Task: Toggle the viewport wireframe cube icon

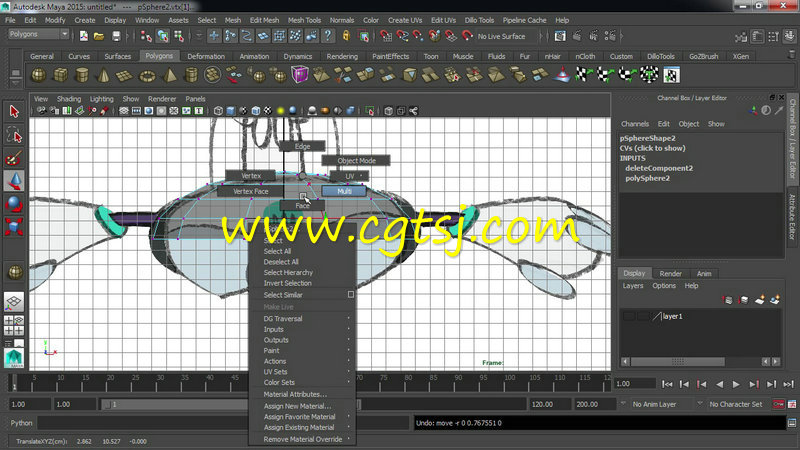Action: pos(218,111)
